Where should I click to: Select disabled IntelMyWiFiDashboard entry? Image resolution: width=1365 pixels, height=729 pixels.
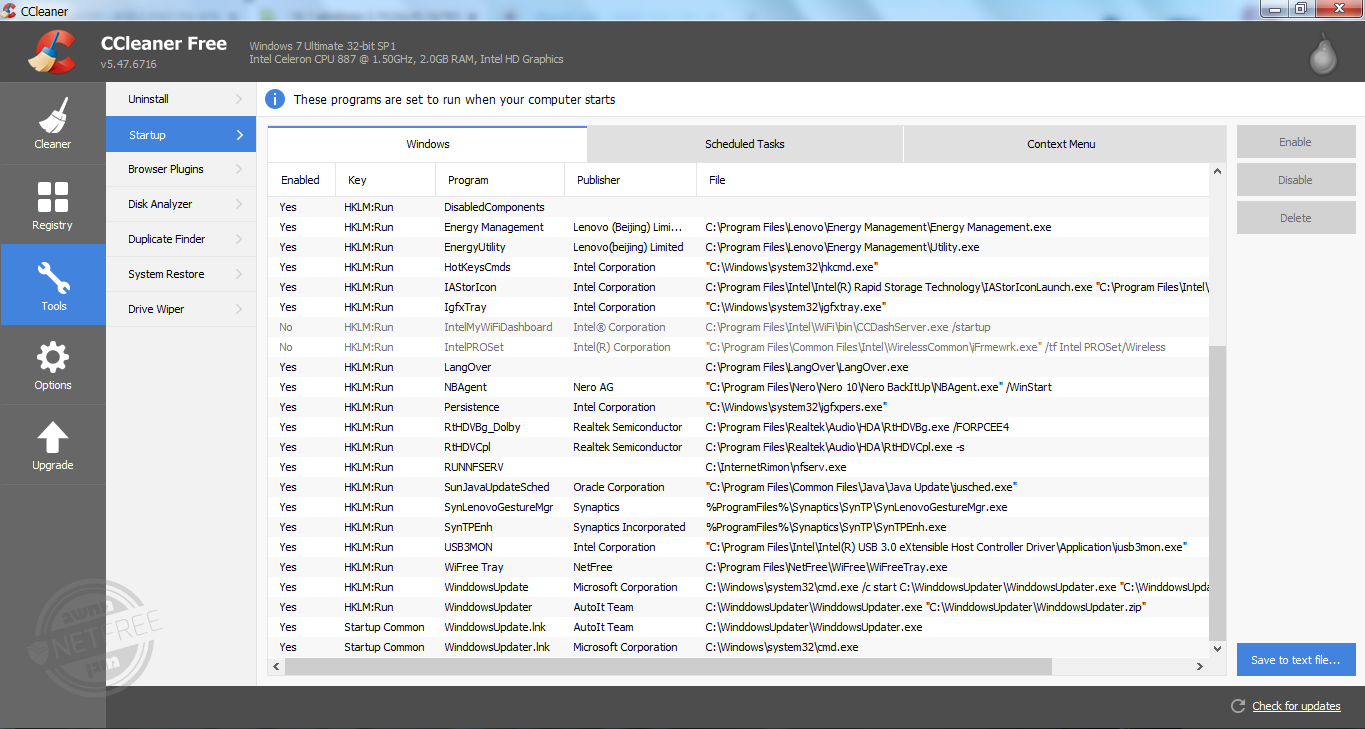(x=739, y=327)
